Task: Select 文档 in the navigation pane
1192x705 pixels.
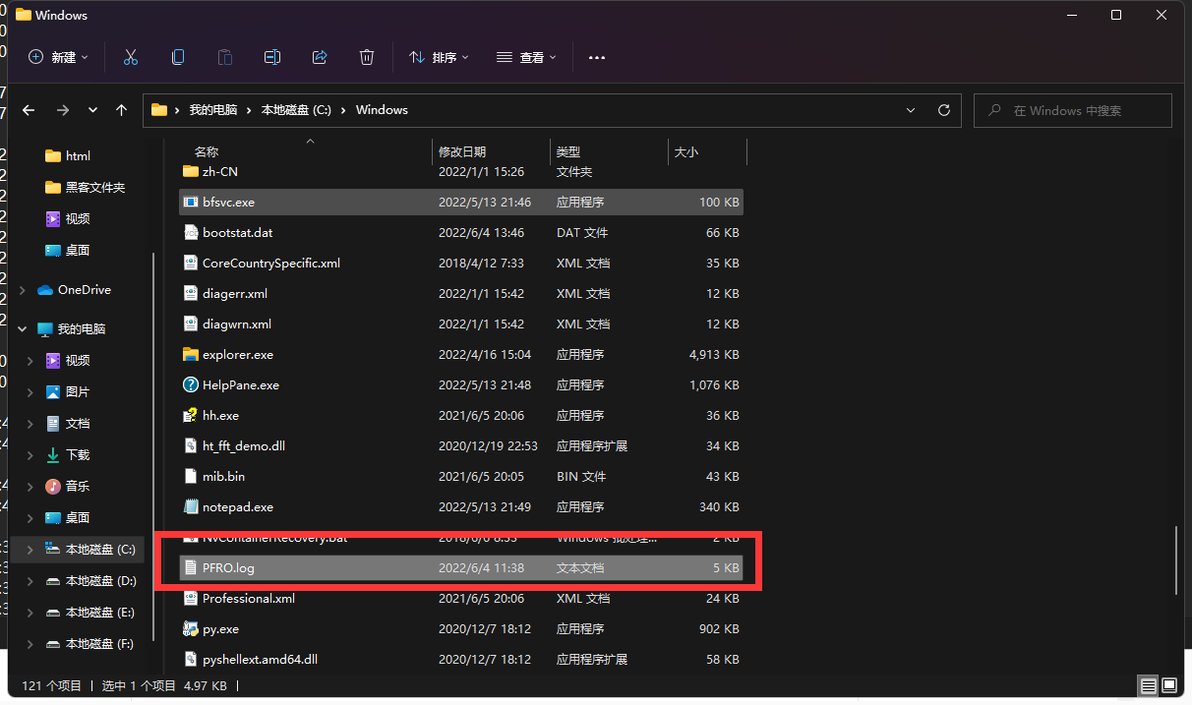Action: 68,424
